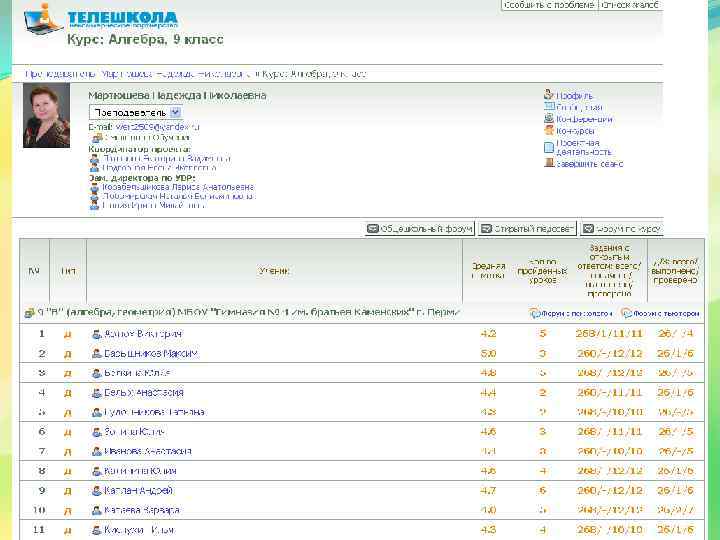Open student Каплан Андрей
Image resolution: width=720 pixels, height=540 pixels.
138,491
